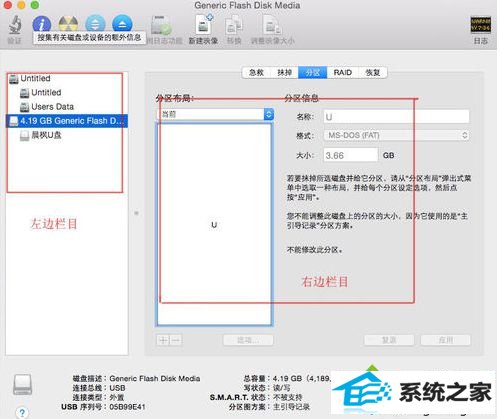Image resolution: width=500 pixels, height=419 pixels.
Task: Open the partition layout (分区布局) dropdown
Action: [x=215, y=114]
